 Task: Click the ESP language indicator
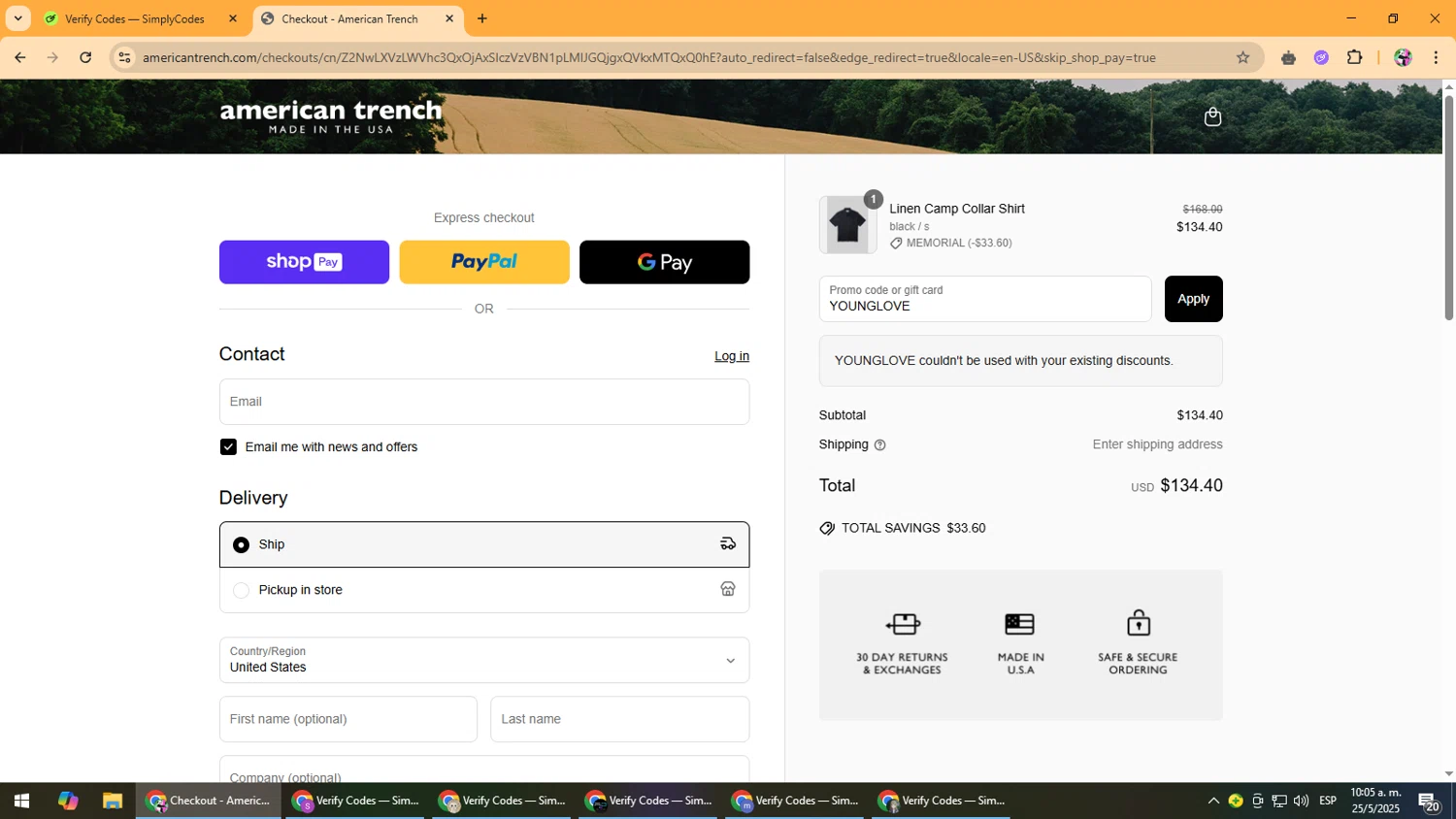point(1328,801)
